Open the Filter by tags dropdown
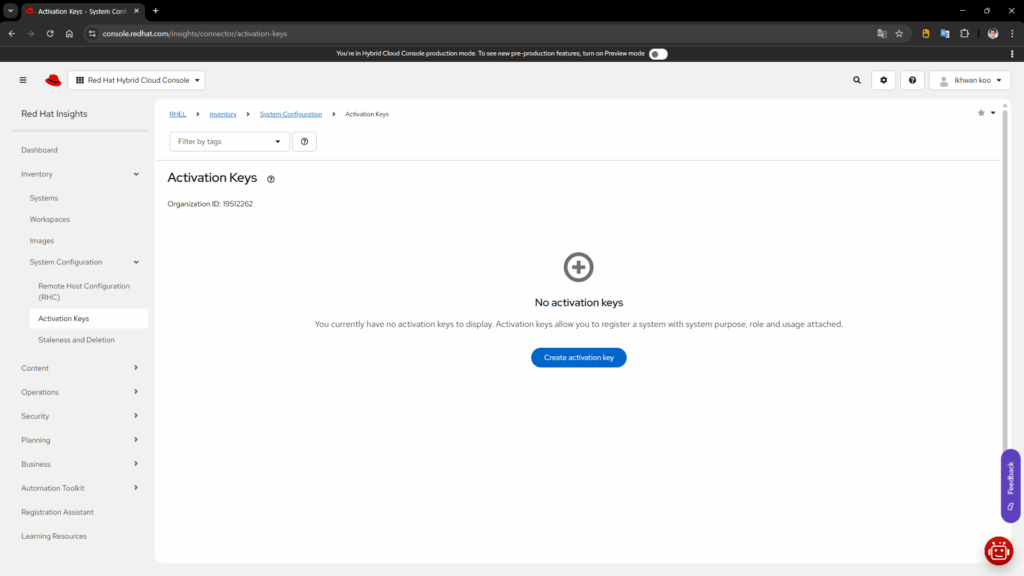Image resolution: width=1024 pixels, height=576 pixels. (229, 142)
